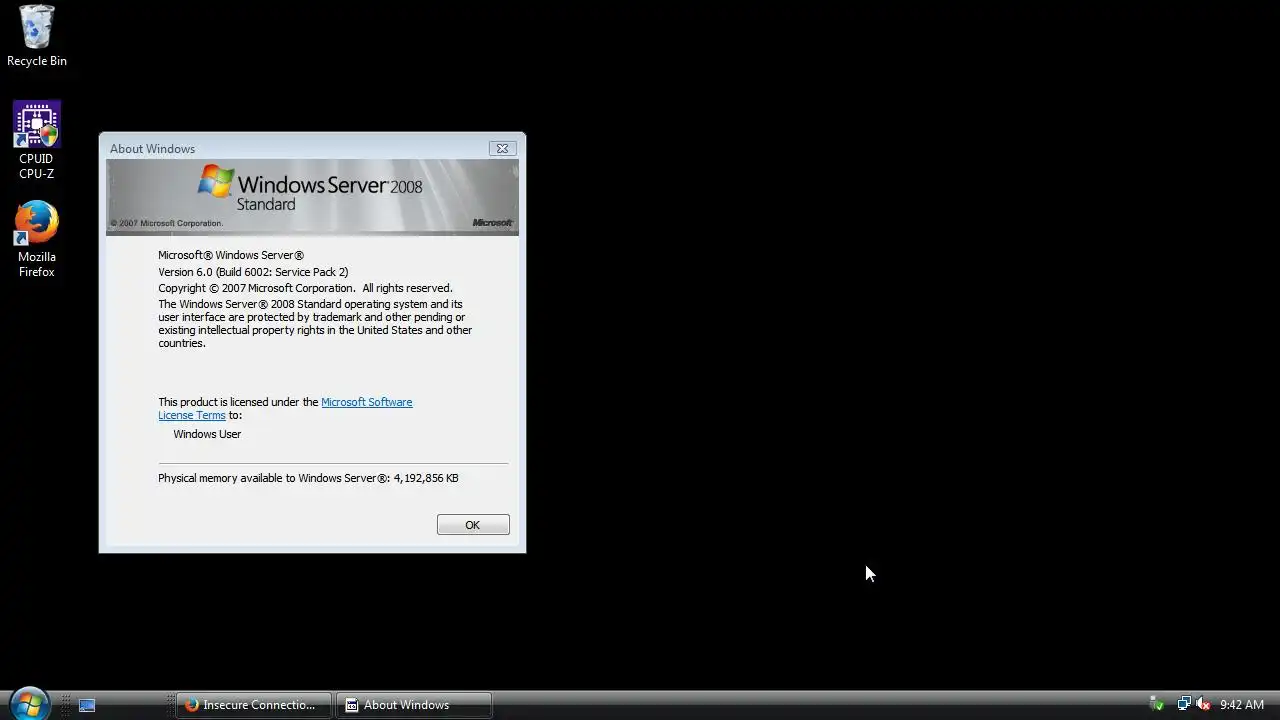This screenshot has height=720, width=1280.
Task: Close the About Windows dialog
Action: pyautogui.click(x=503, y=148)
